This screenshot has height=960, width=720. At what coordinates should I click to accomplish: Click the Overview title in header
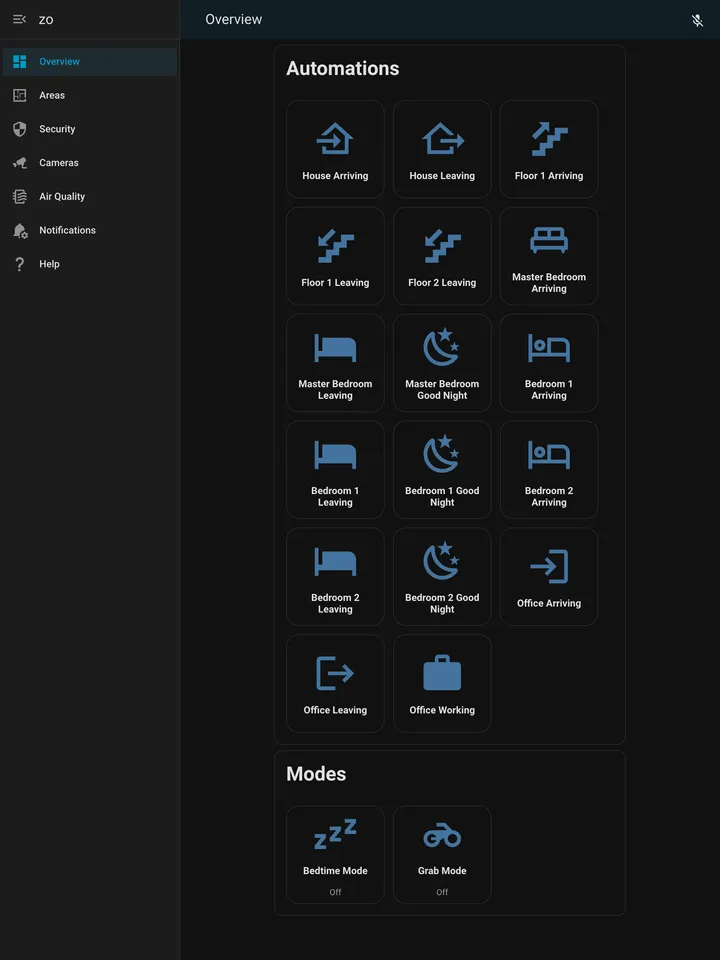tap(233, 20)
